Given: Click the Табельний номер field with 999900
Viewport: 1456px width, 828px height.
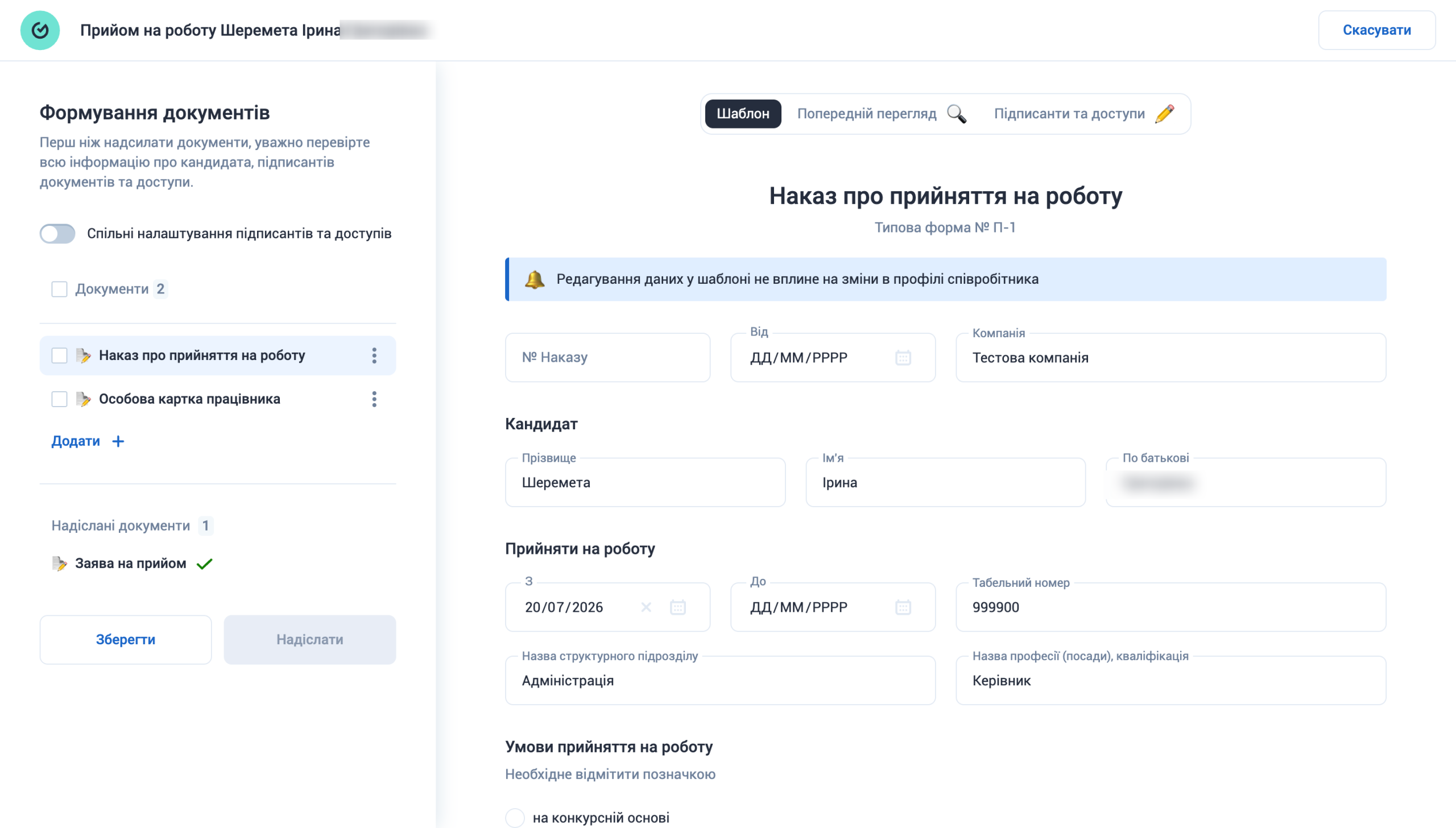Looking at the screenshot, I should 1170,607.
